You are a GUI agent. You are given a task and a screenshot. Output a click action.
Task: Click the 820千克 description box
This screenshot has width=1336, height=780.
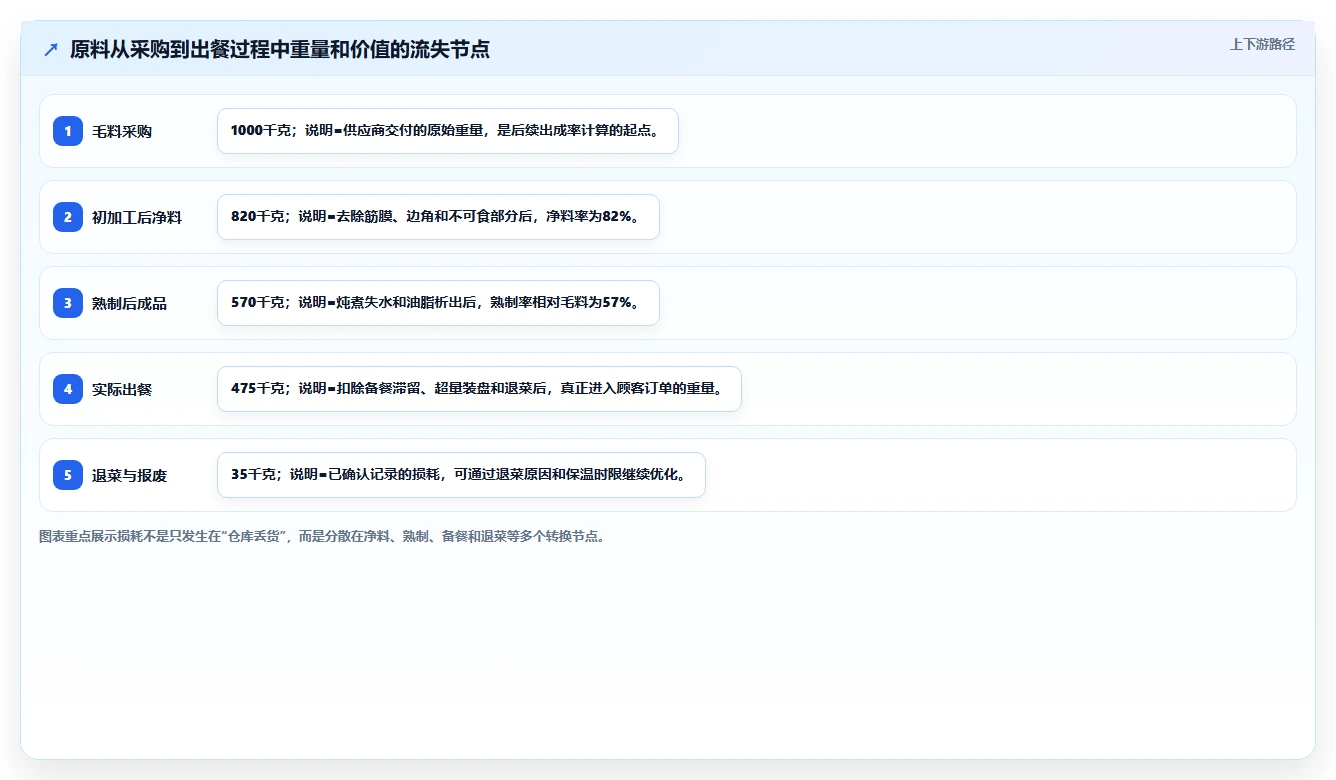pos(438,217)
